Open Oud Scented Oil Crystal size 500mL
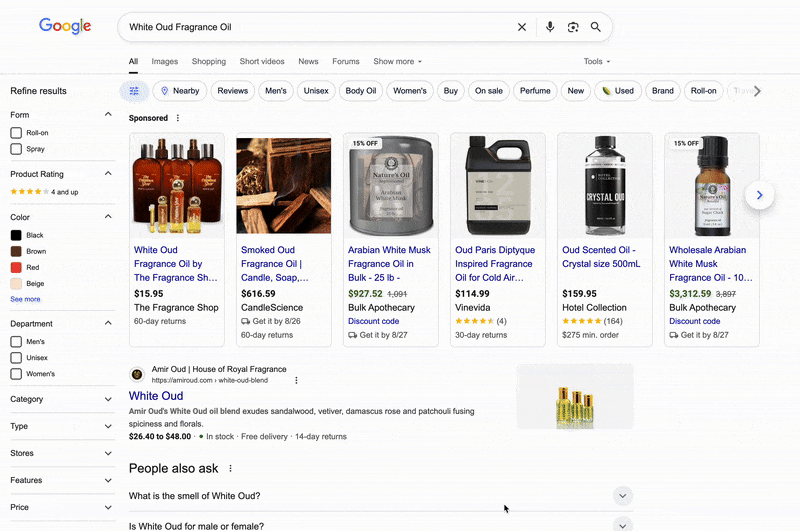Image resolution: width=800 pixels, height=531 pixels. 601,257
